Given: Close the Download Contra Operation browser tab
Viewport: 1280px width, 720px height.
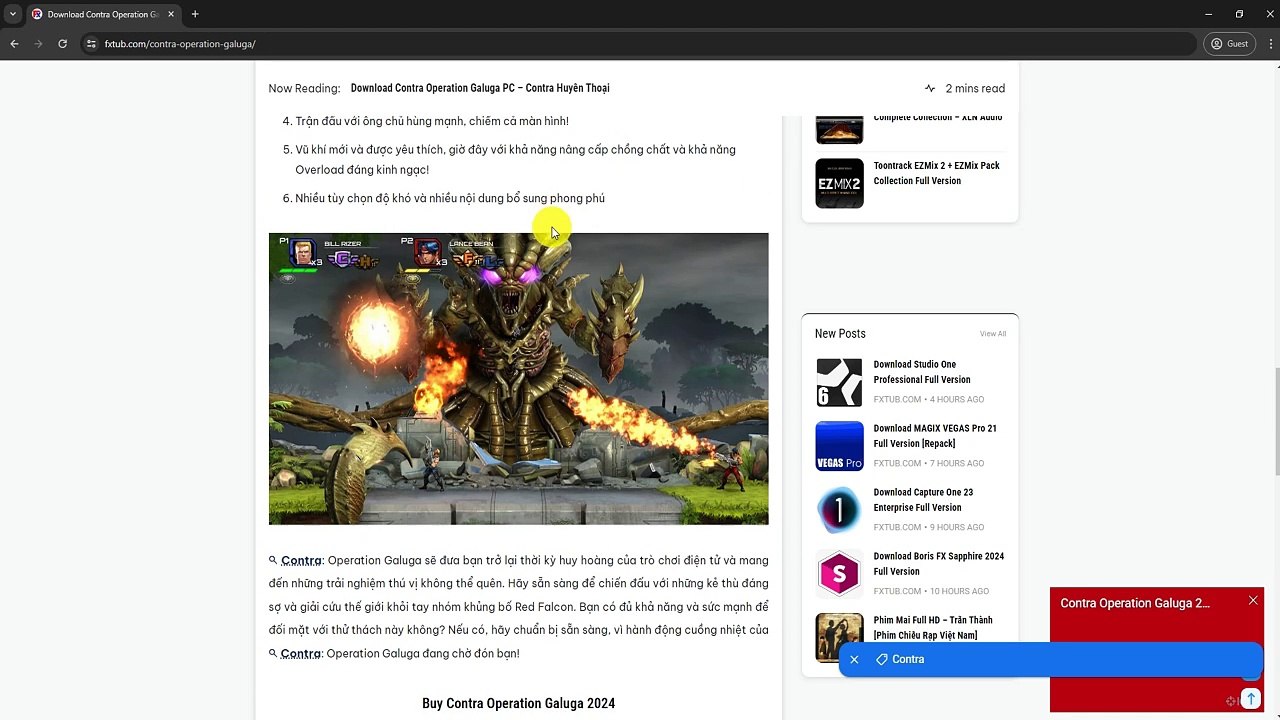Looking at the screenshot, I should pos(169,14).
